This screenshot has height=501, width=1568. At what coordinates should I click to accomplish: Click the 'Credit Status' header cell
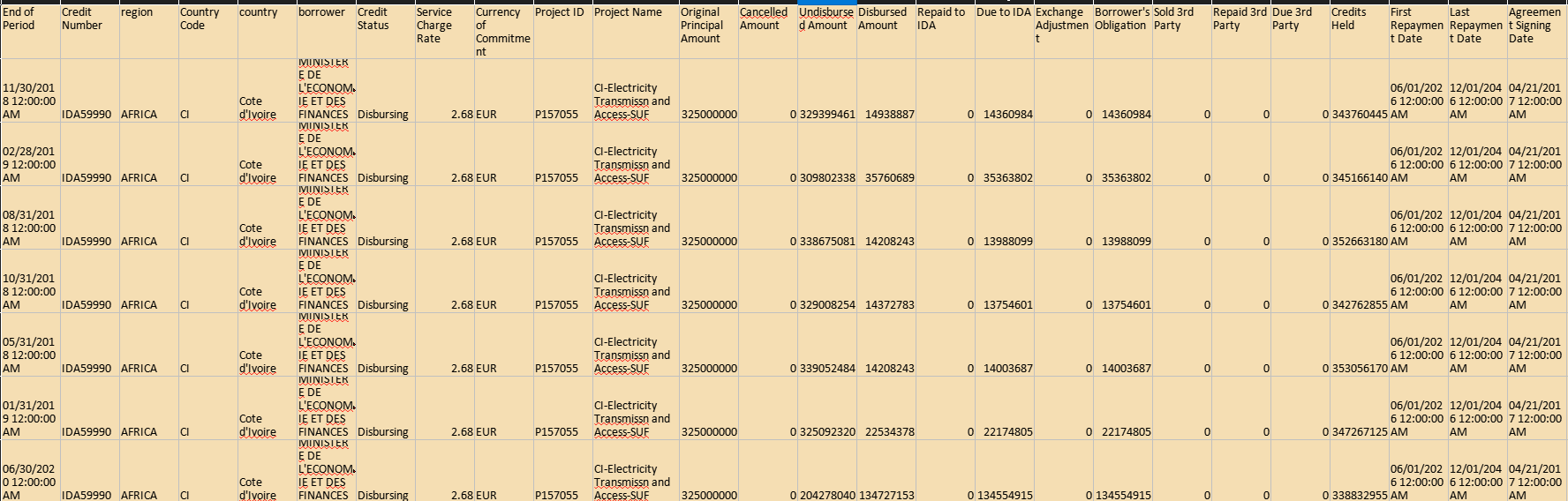pyautogui.click(x=385, y=32)
